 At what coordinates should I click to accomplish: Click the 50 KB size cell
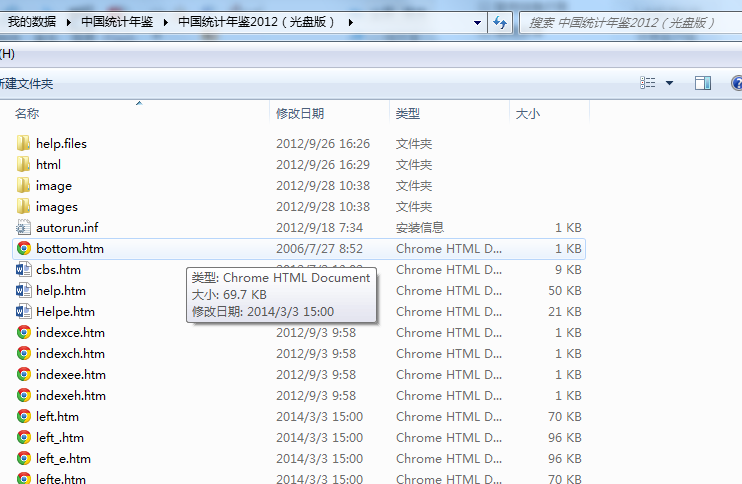[565, 290]
